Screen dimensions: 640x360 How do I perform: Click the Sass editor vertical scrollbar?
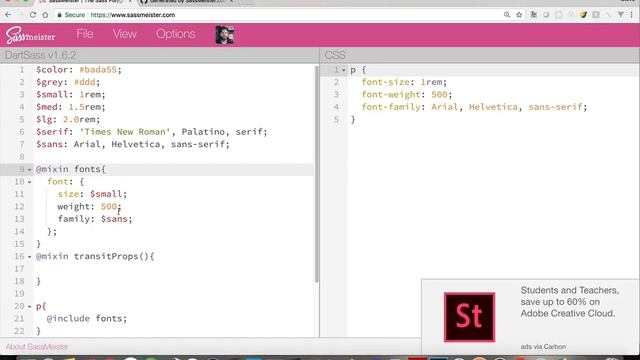point(317,173)
